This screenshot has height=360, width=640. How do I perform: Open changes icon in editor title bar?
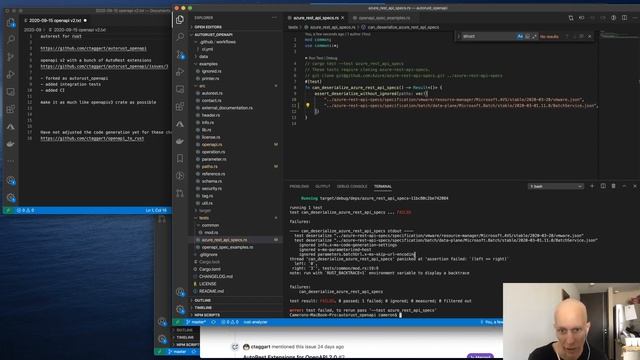click(571, 18)
